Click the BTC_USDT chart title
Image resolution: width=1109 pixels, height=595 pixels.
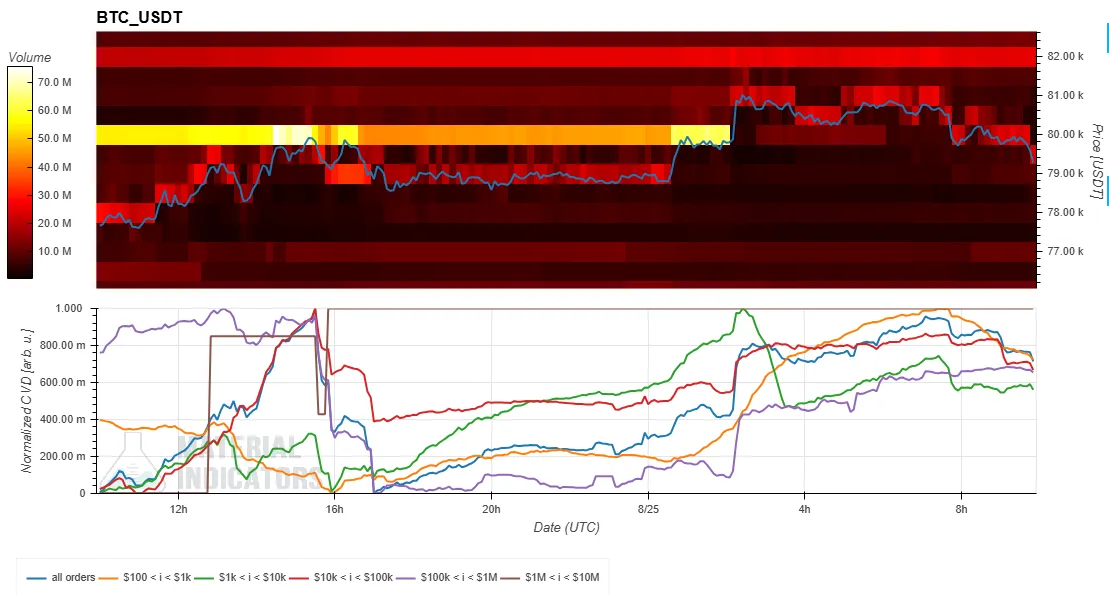tap(139, 18)
